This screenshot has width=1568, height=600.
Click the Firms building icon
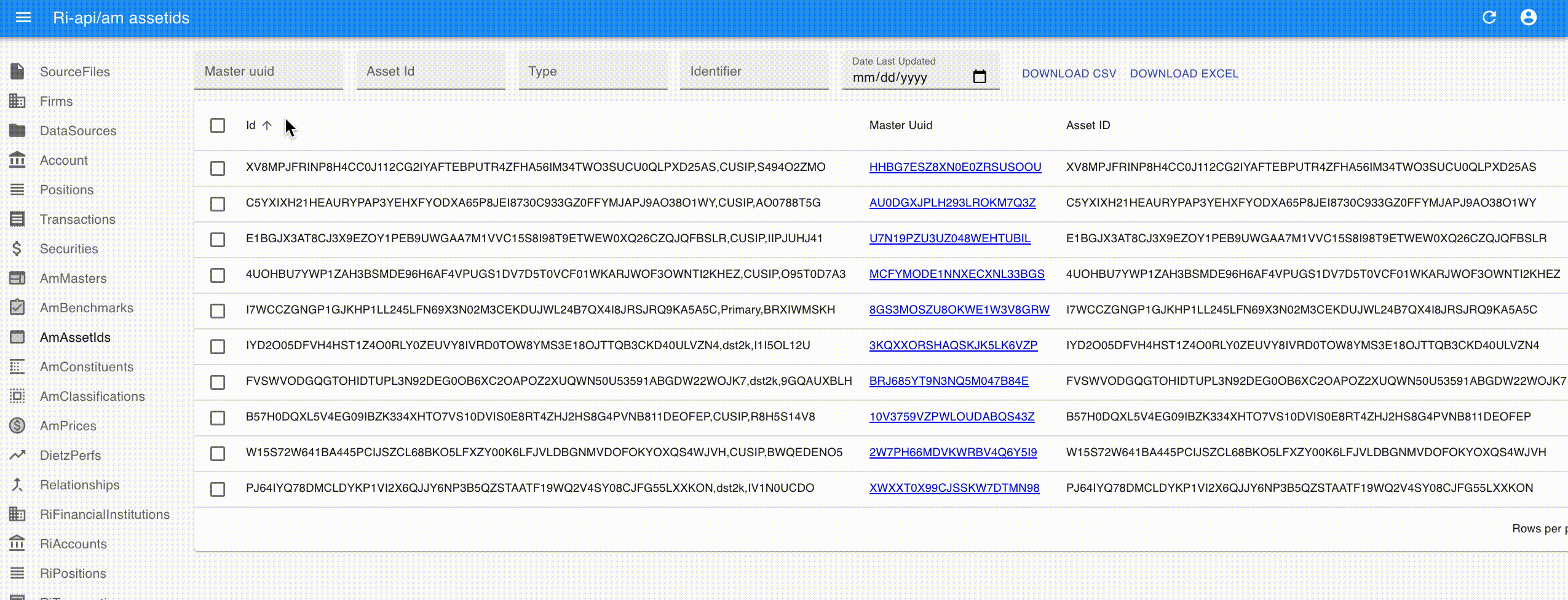pos(17,101)
